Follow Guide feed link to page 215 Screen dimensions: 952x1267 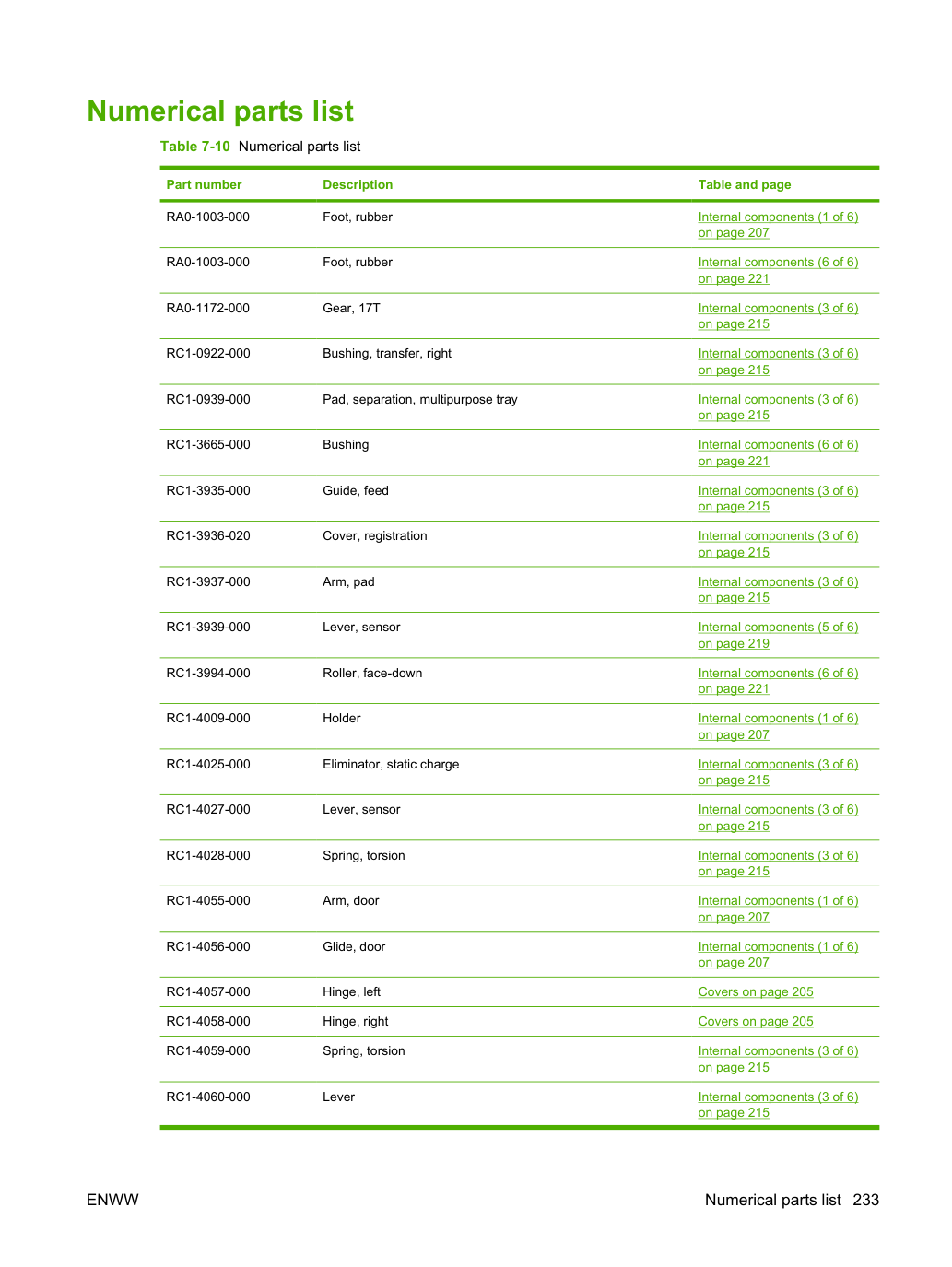click(x=778, y=499)
